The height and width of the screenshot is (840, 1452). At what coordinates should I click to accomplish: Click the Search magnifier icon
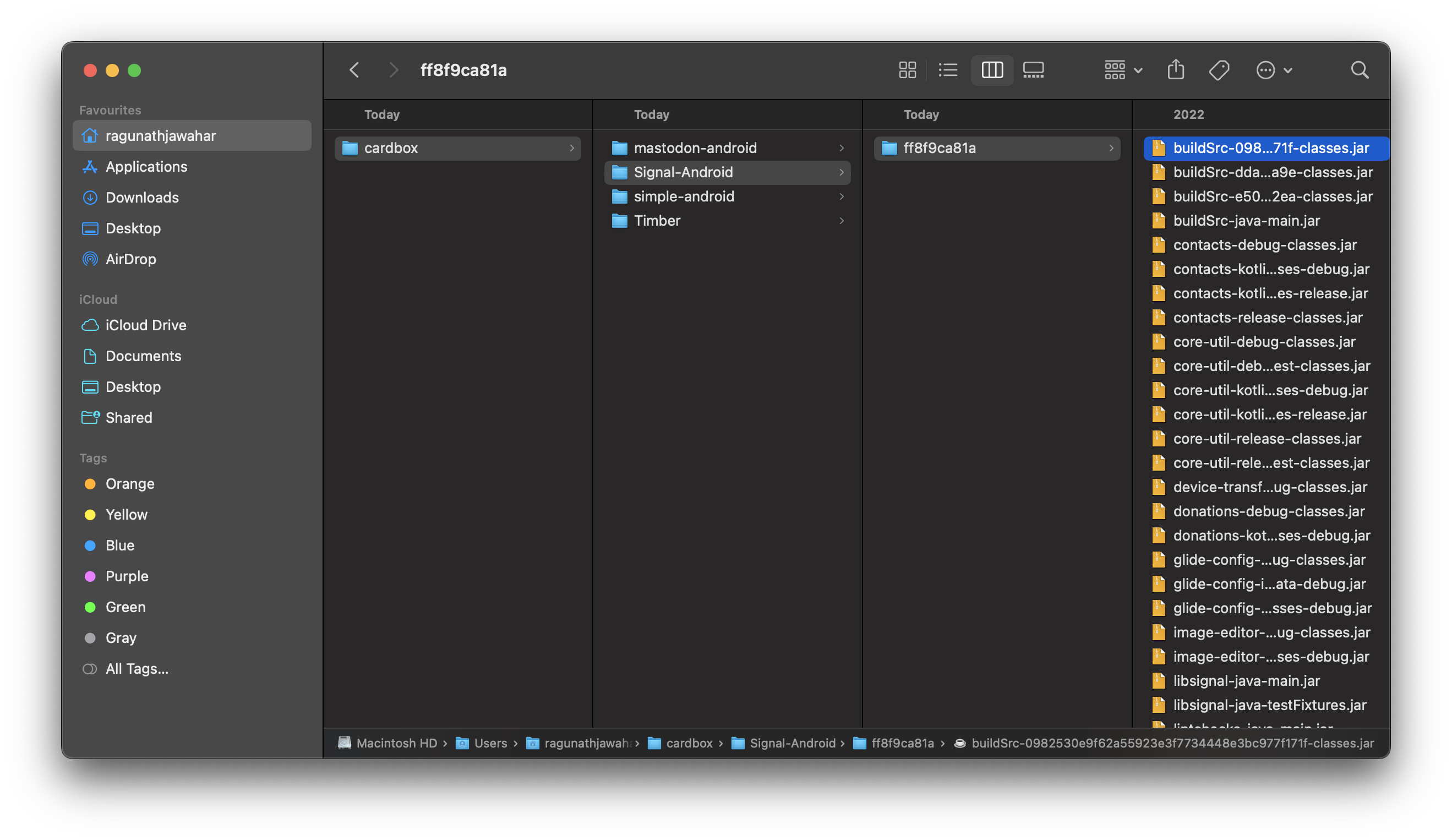[1359, 70]
